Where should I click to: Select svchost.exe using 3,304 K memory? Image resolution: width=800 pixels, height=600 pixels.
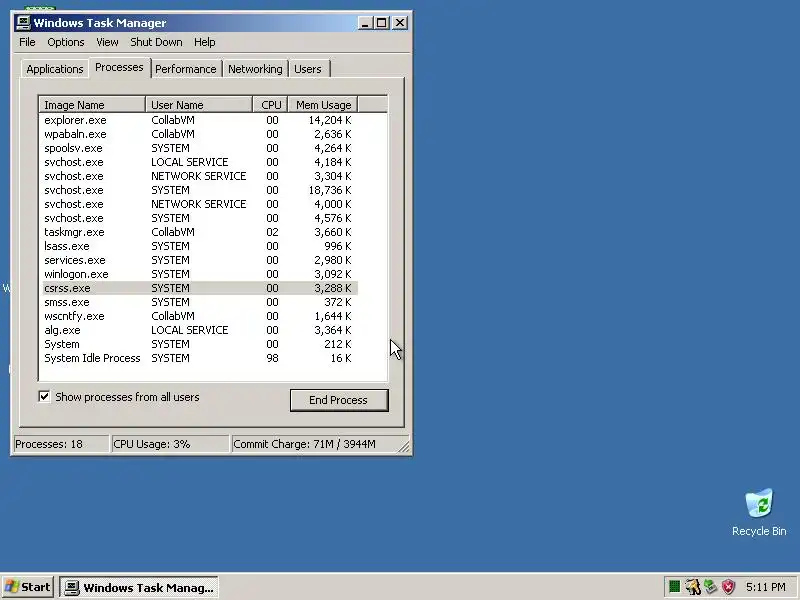(x=200, y=176)
